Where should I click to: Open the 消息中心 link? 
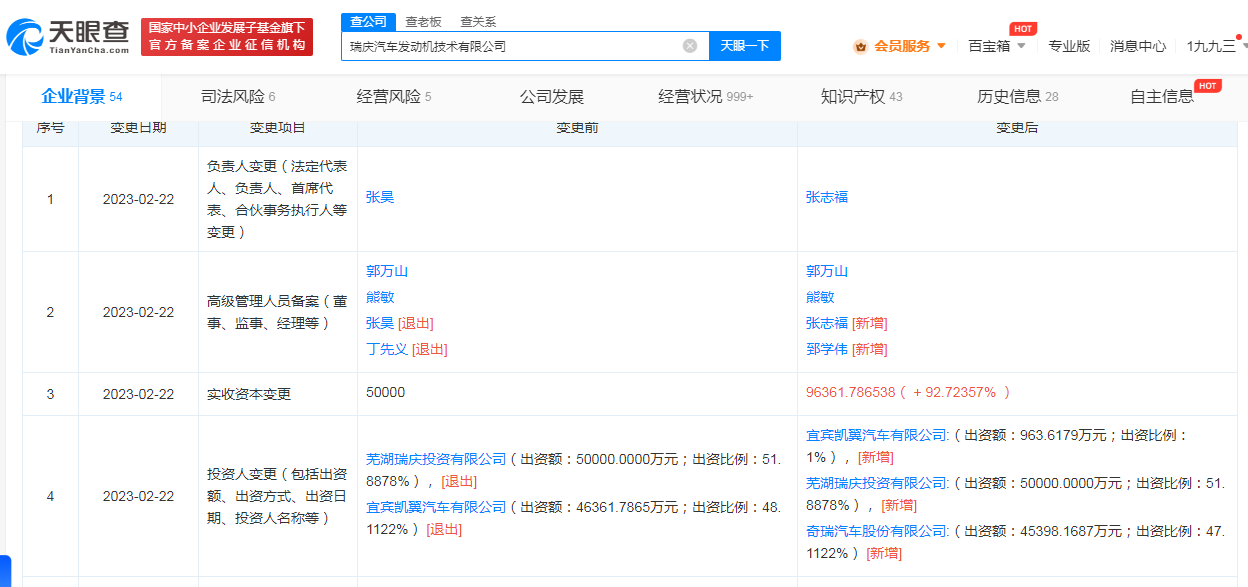pyautogui.click(x=1138, y=46)
